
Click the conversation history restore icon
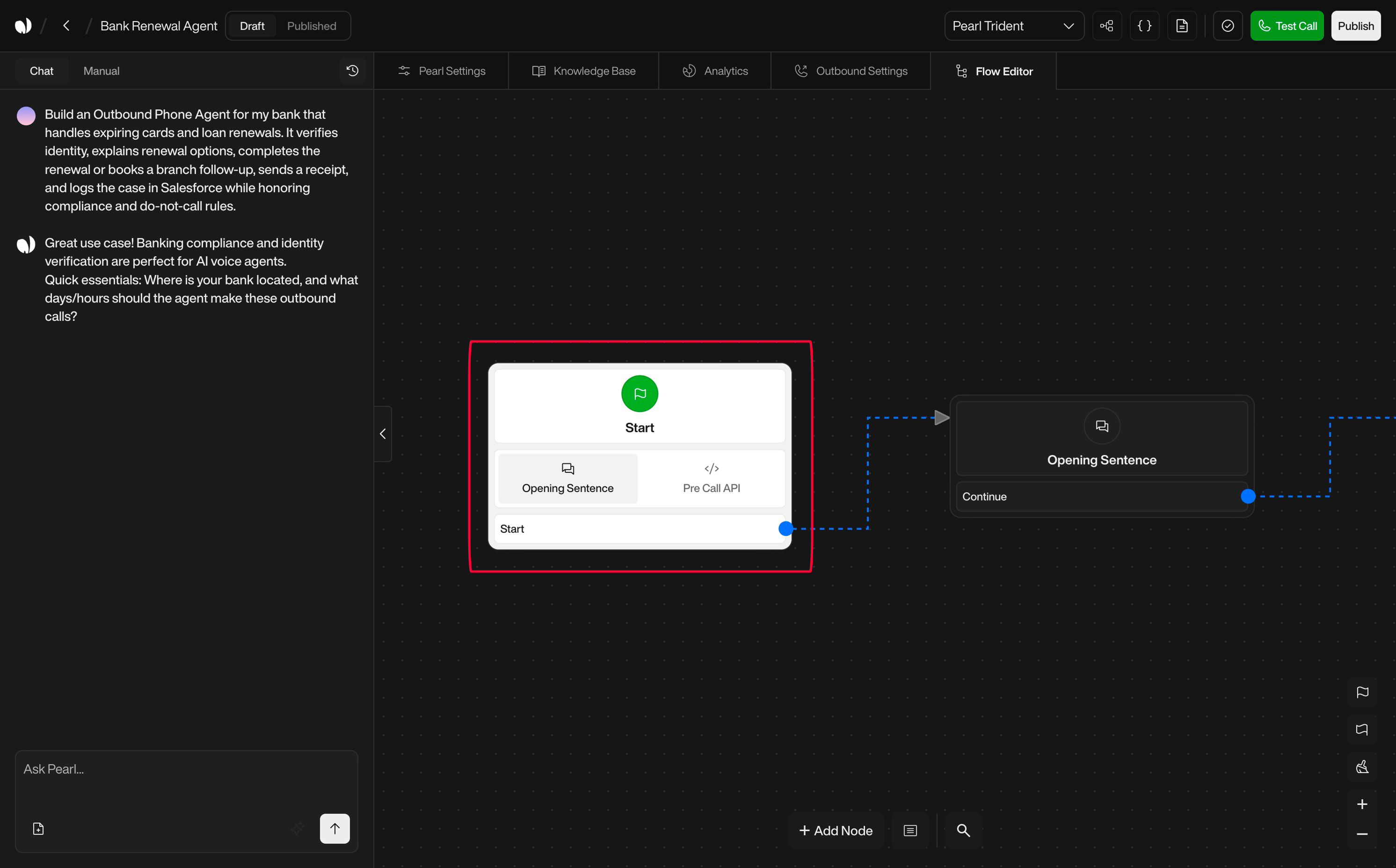click(x=353, y=70)
